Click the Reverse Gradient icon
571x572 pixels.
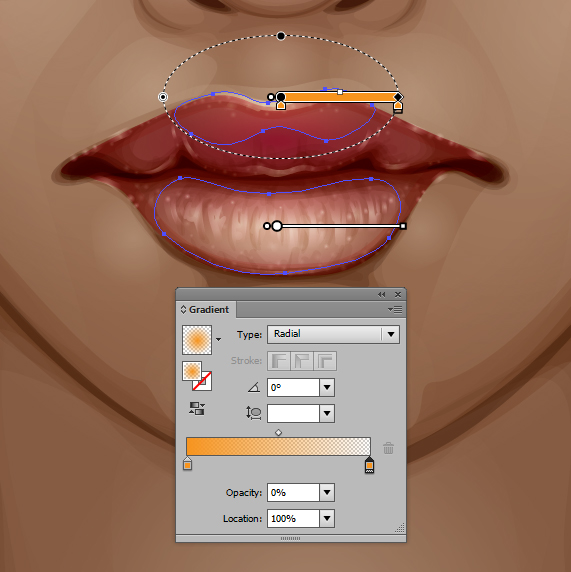point(197,409)
